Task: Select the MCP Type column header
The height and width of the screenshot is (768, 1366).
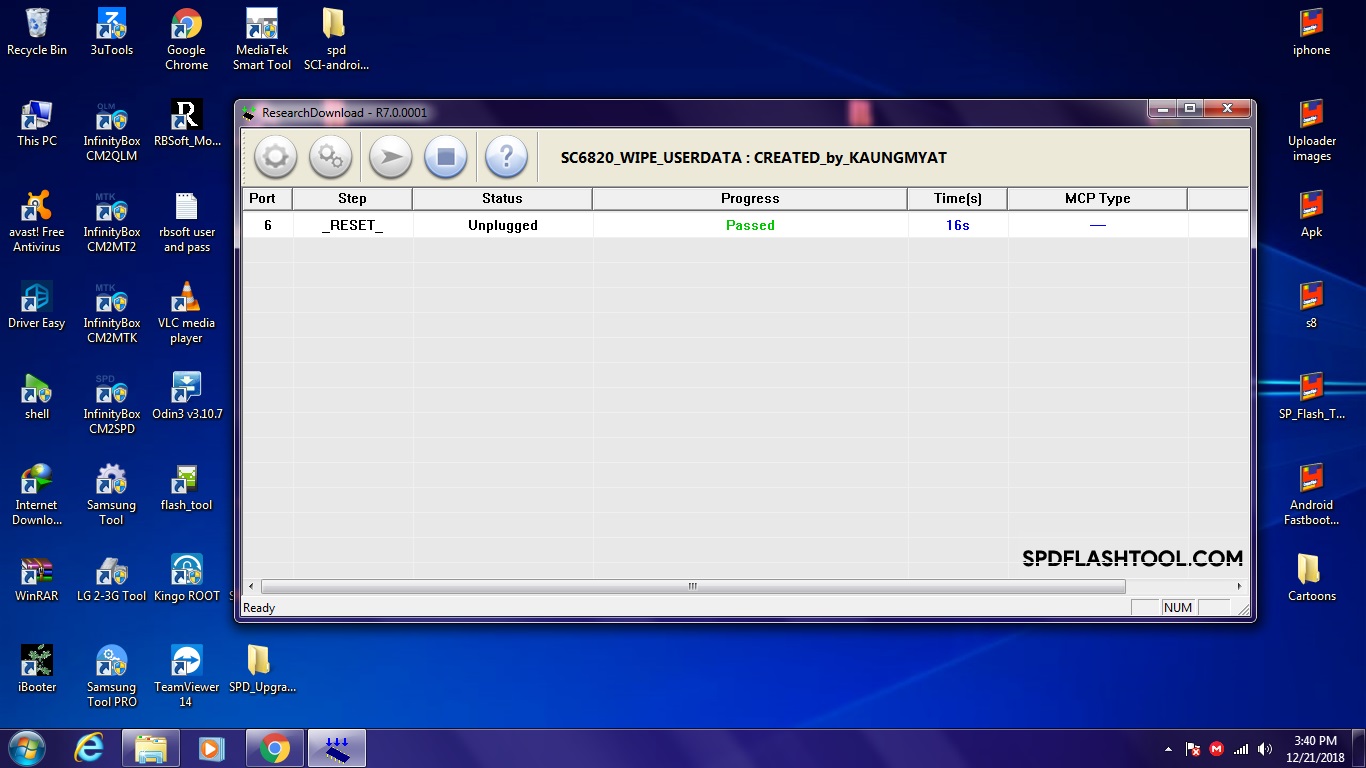Action: (1097, 199)
